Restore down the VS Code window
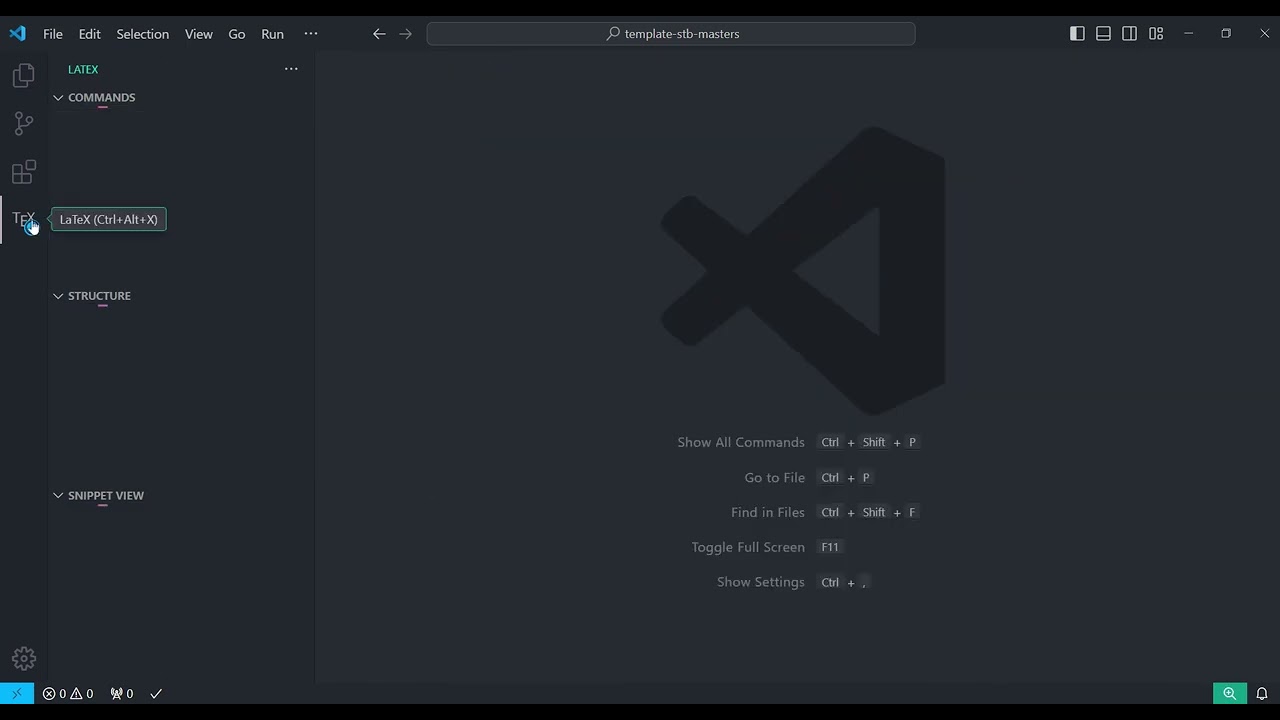Screen dimensions: 1280x720 click(x=1226, y=34)
